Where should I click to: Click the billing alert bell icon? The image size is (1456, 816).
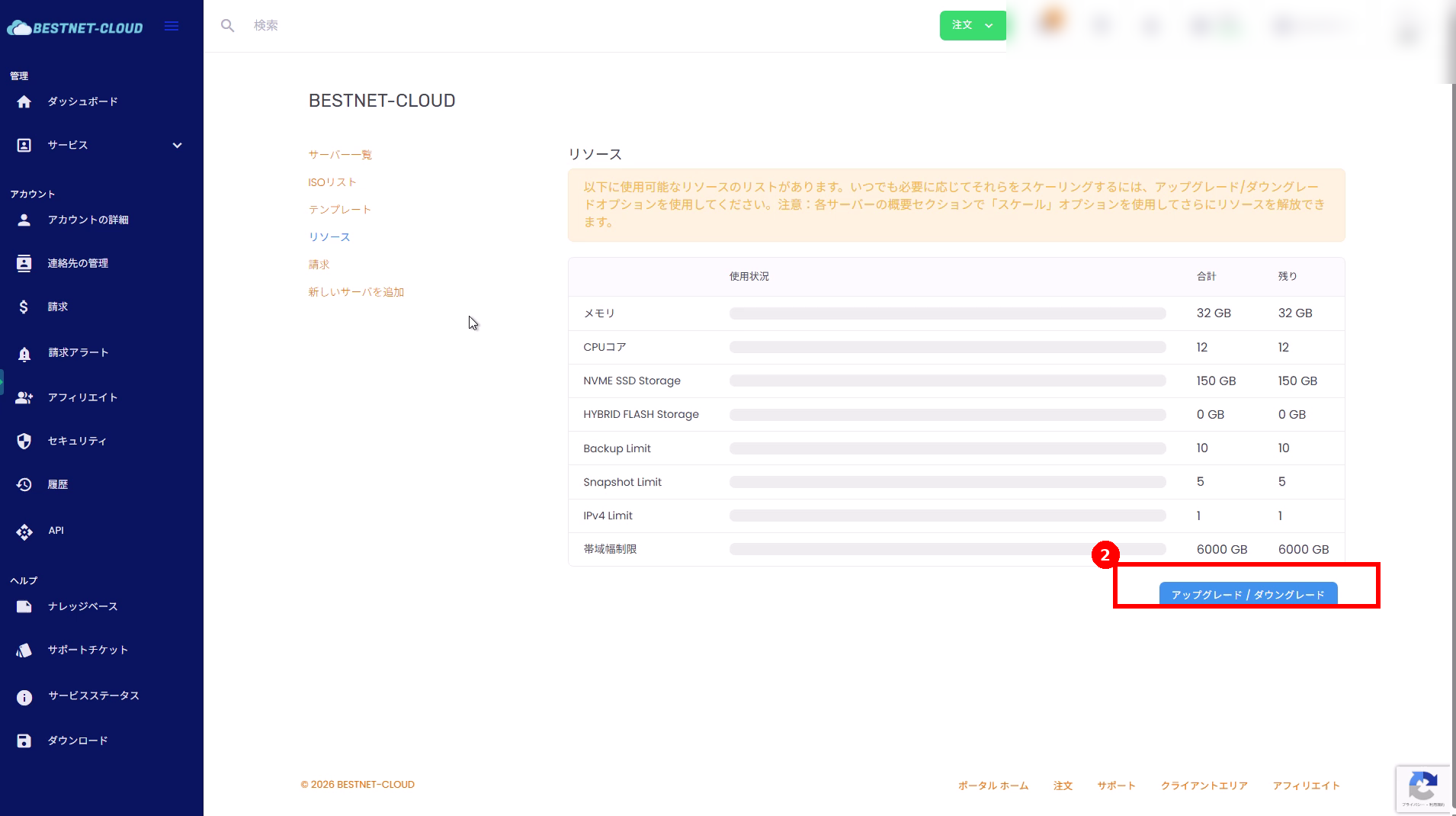click(24, 353)
